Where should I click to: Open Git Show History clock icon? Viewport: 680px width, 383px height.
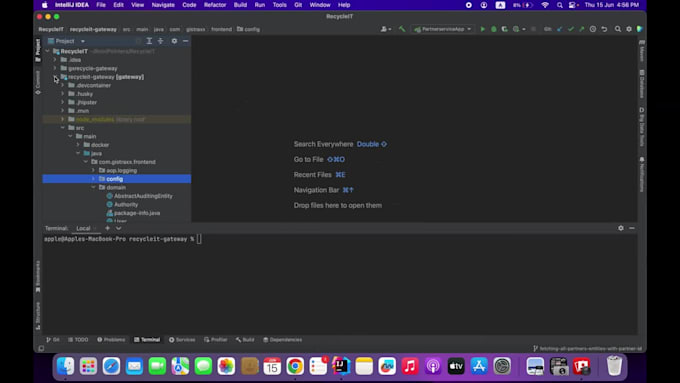(x=593, y=29)
